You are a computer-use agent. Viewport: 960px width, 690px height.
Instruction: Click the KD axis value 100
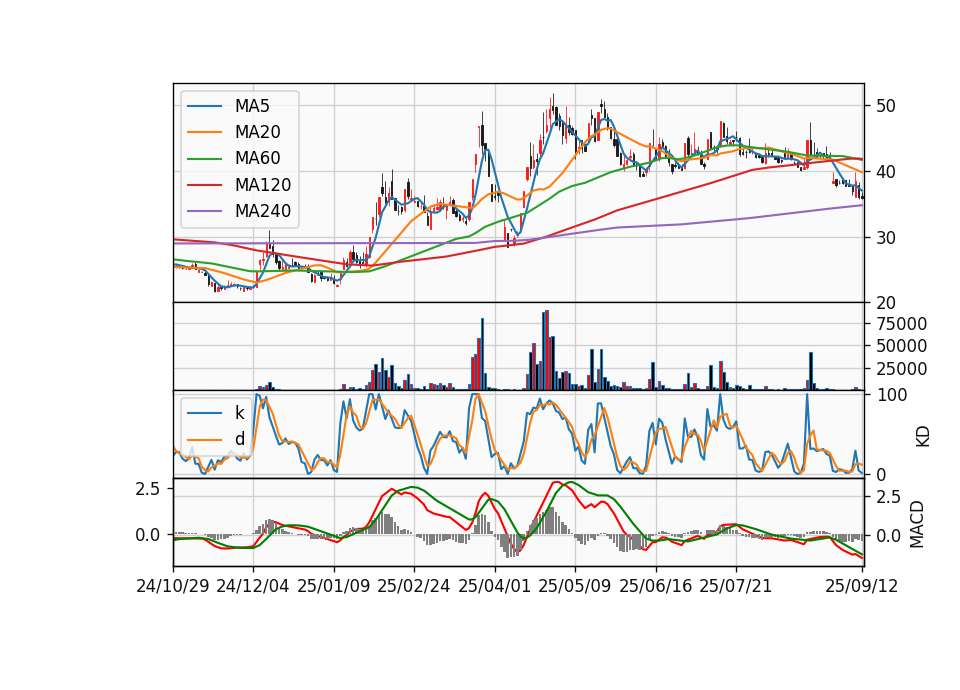(x=892, y=395)
